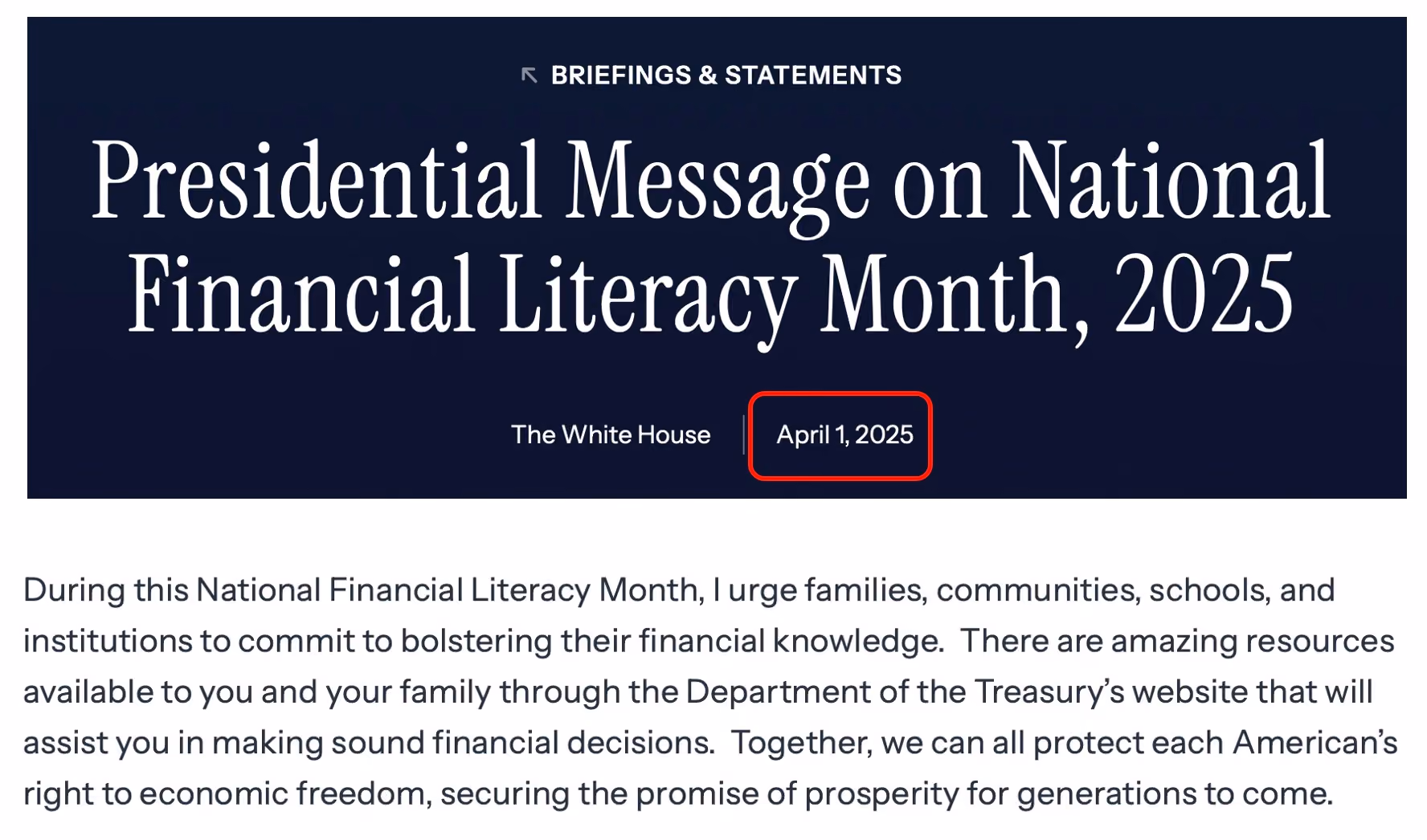Select the word Literacy in the headline
The image size is (1427, 840).
pos(648,297)
